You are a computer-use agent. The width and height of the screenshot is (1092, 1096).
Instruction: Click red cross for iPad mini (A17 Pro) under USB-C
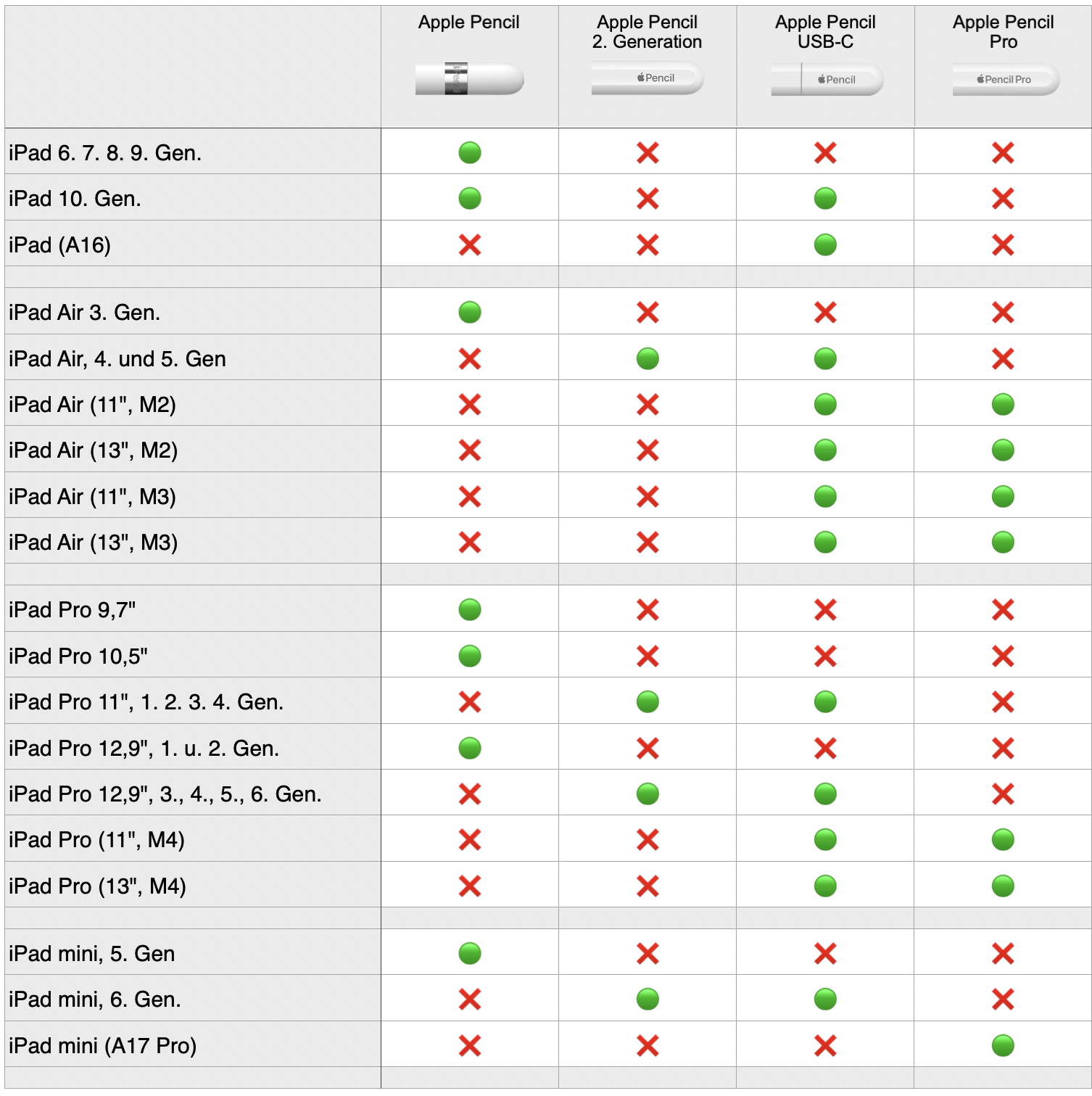pos(825,1045)
